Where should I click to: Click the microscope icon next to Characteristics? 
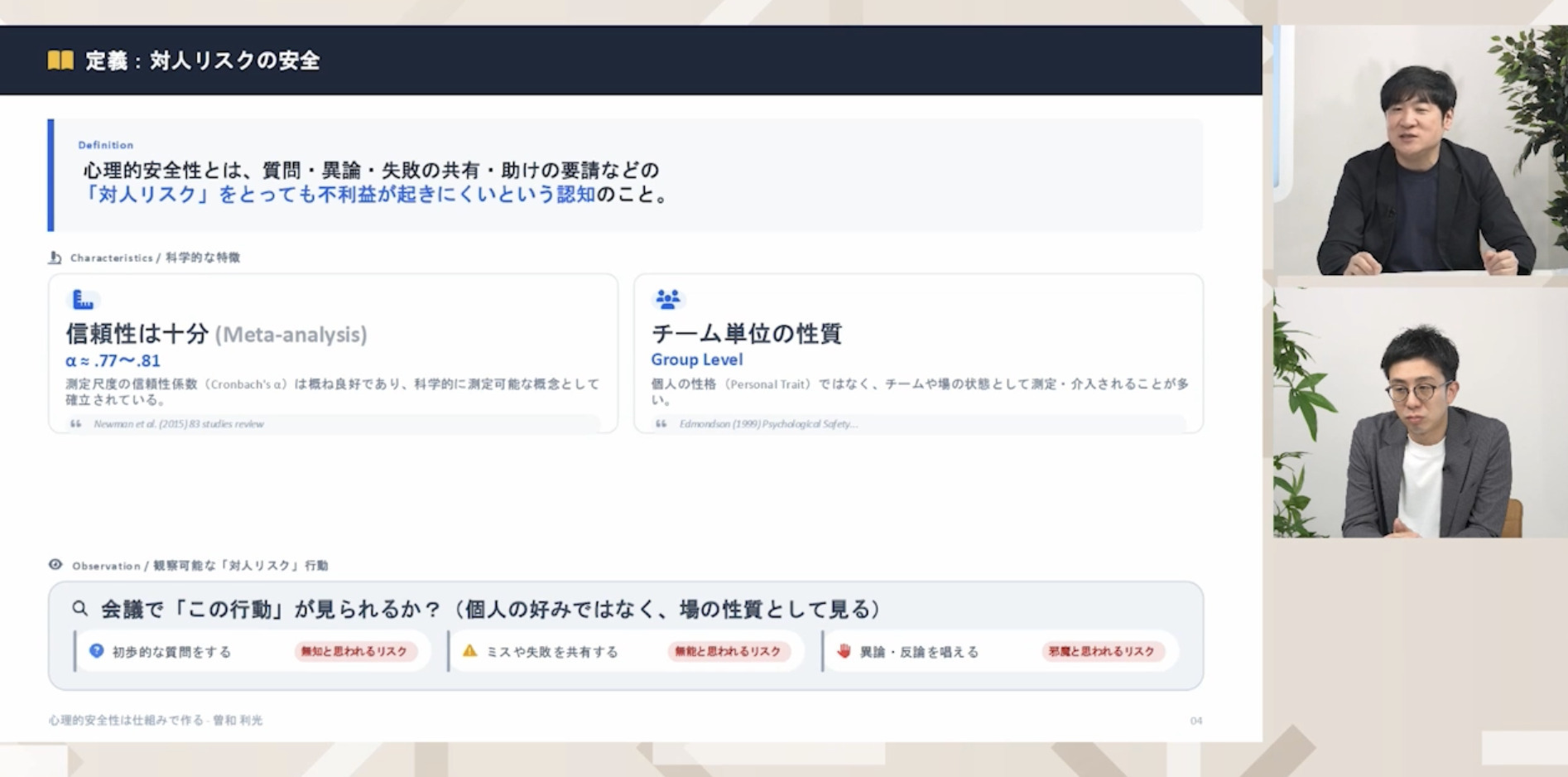click(x=55, y=258)
